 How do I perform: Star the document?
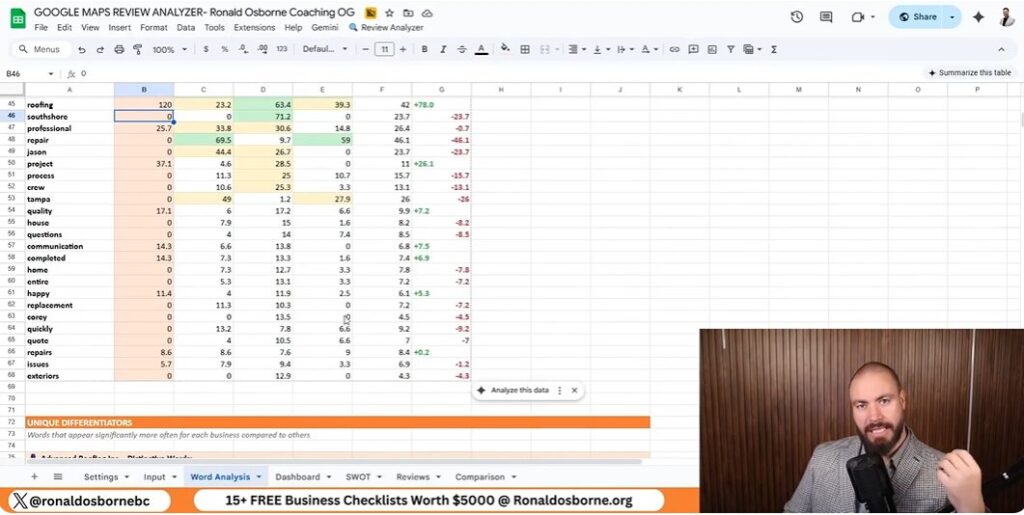point(389,13)
